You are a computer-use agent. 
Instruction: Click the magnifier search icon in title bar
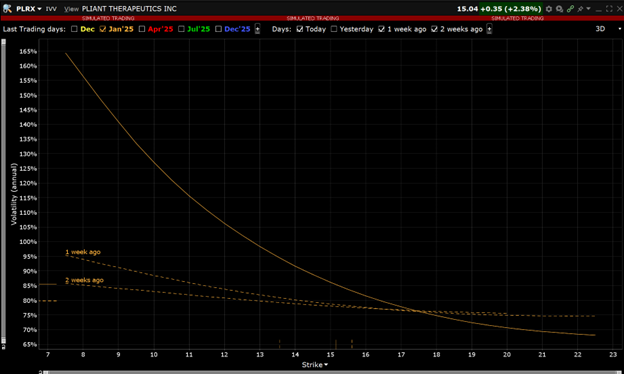pos(560,9)
